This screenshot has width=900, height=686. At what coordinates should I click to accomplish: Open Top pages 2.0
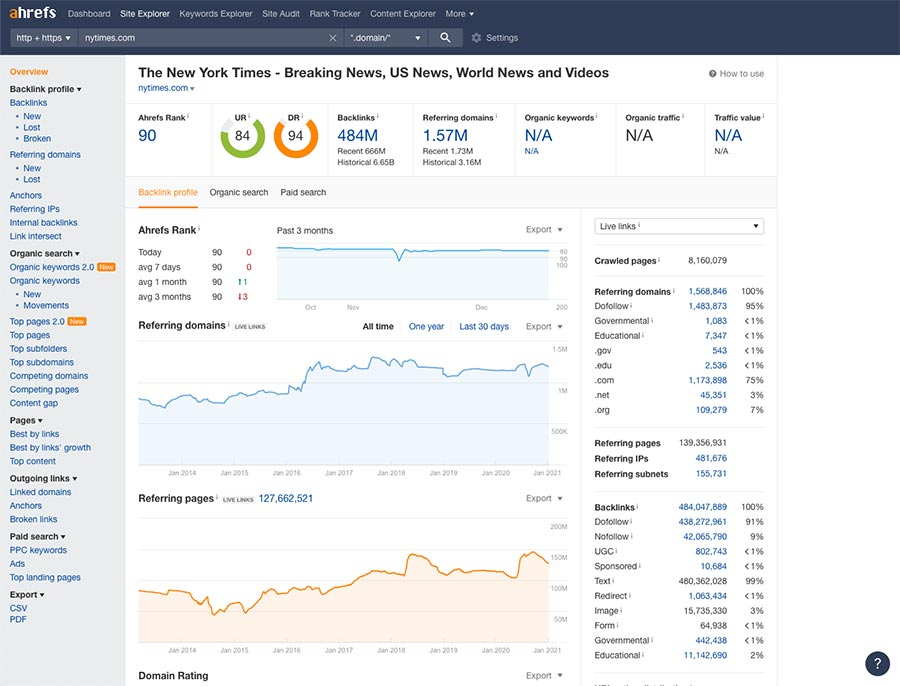(37, 321)
